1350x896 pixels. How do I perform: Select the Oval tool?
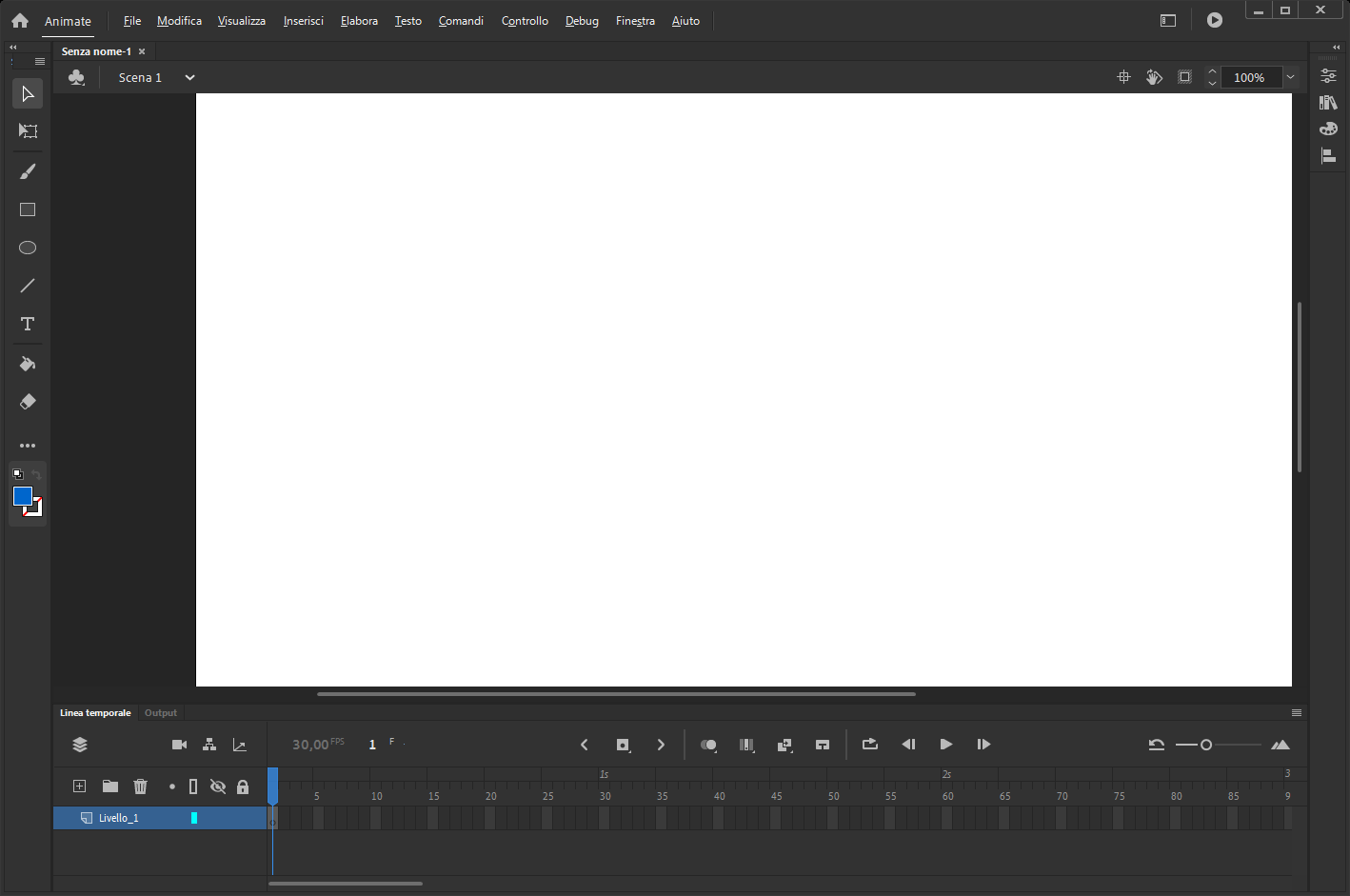28,248
